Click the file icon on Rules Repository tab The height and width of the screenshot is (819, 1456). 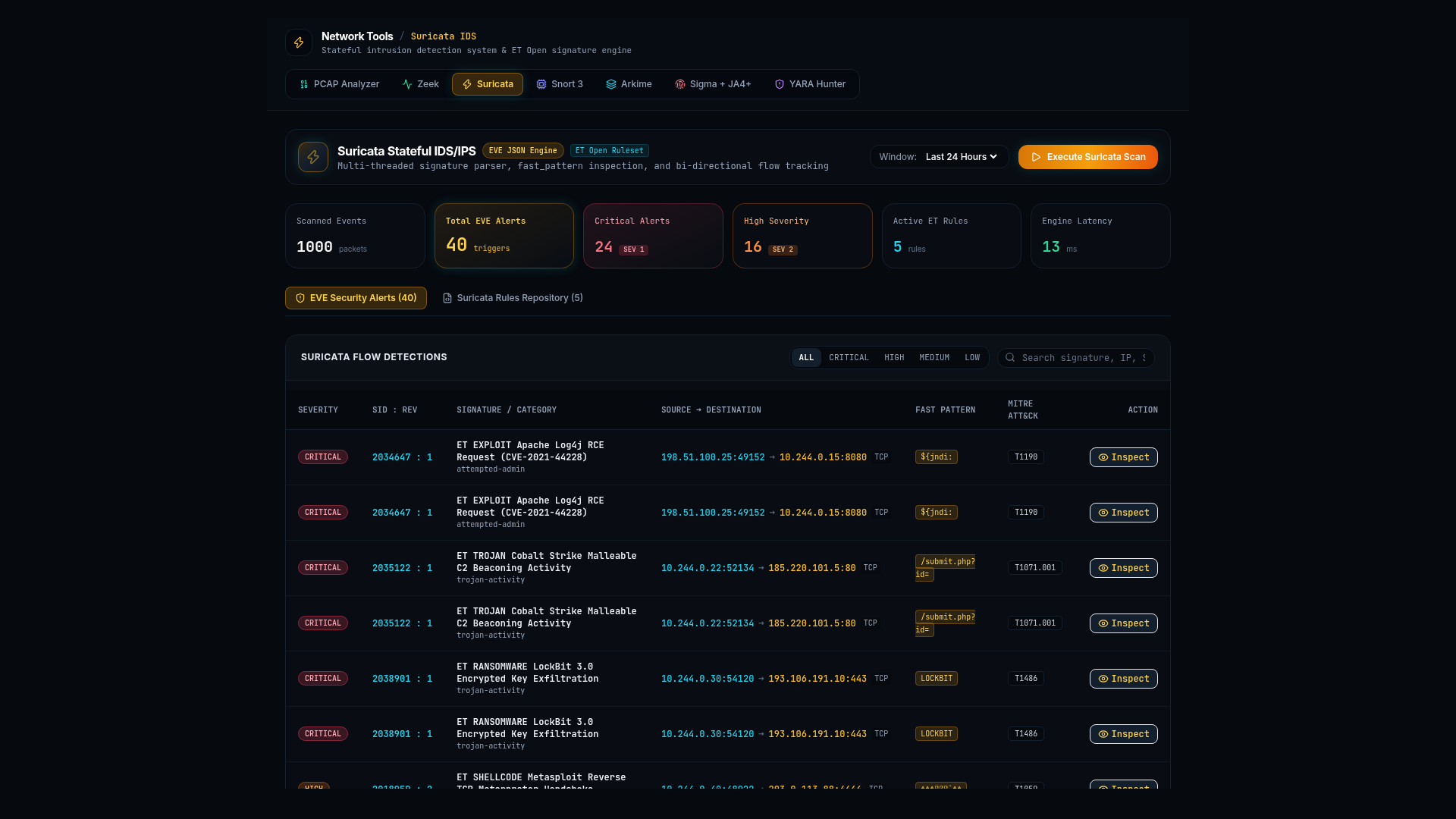pos(447,298)
